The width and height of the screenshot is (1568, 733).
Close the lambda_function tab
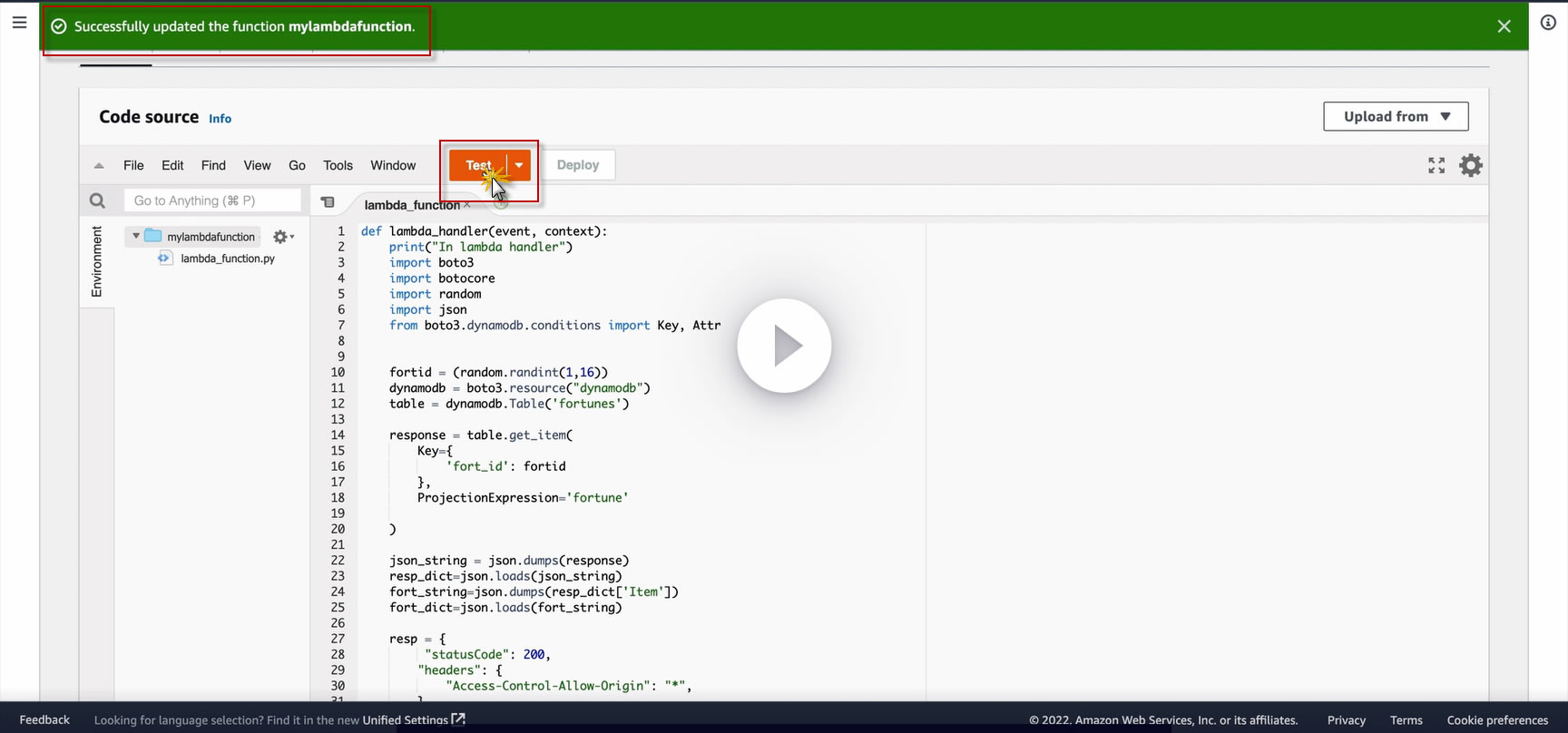467,205
